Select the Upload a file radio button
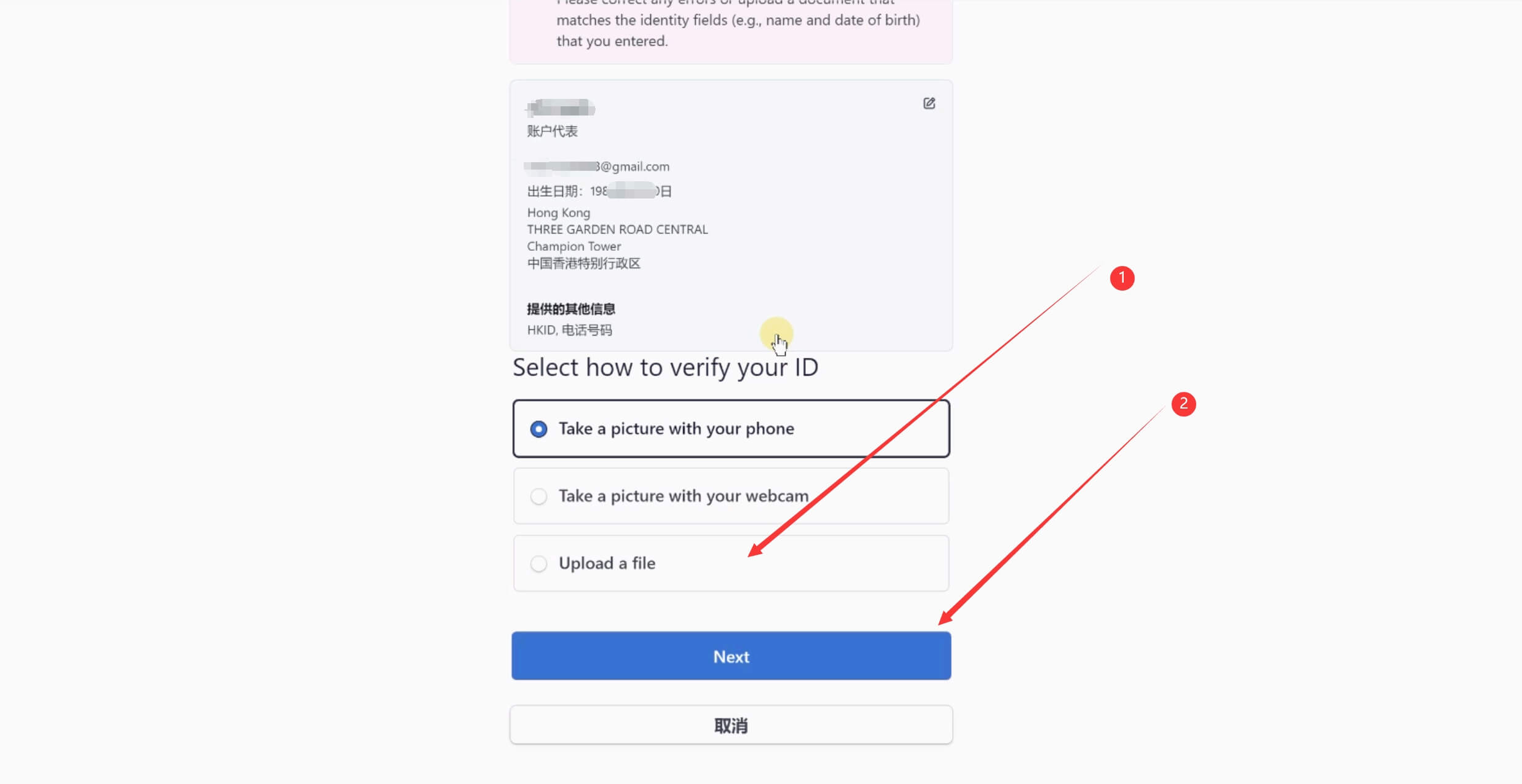This screenshot has height=784, width=1522. click(538, 563)
